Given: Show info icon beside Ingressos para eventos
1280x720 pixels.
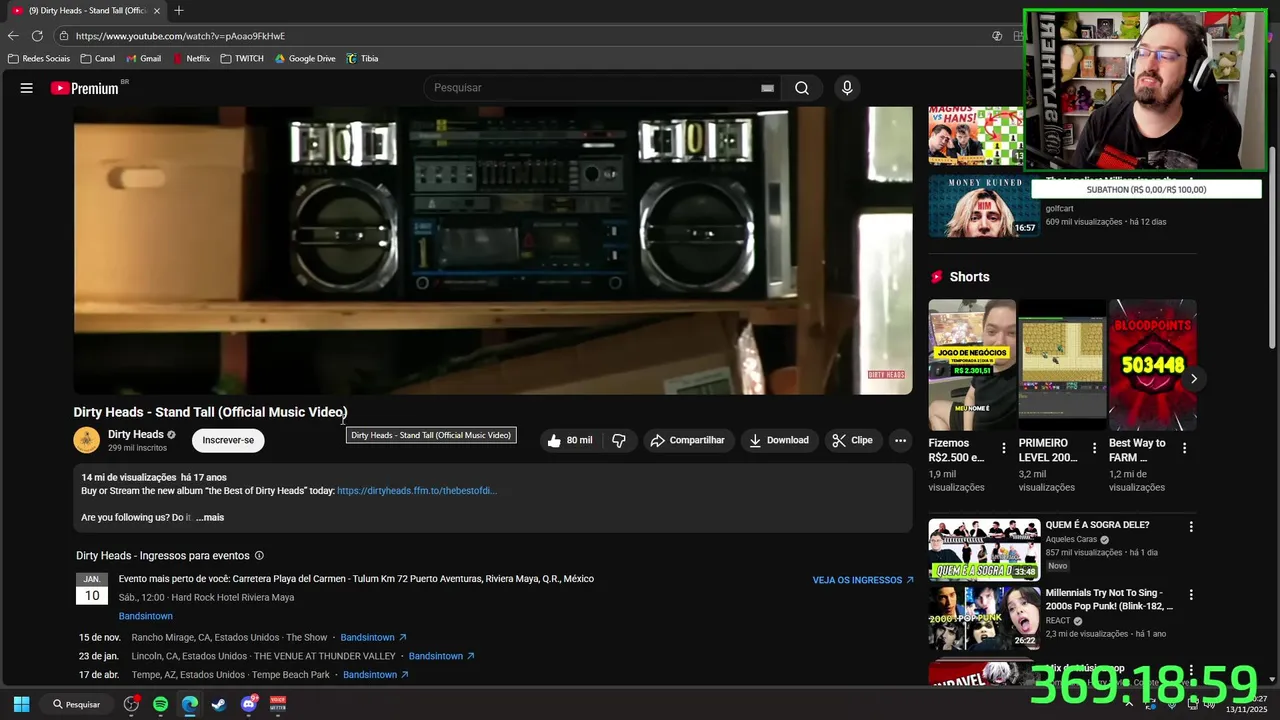Looking at the screenshot, I should click(259, 556).
